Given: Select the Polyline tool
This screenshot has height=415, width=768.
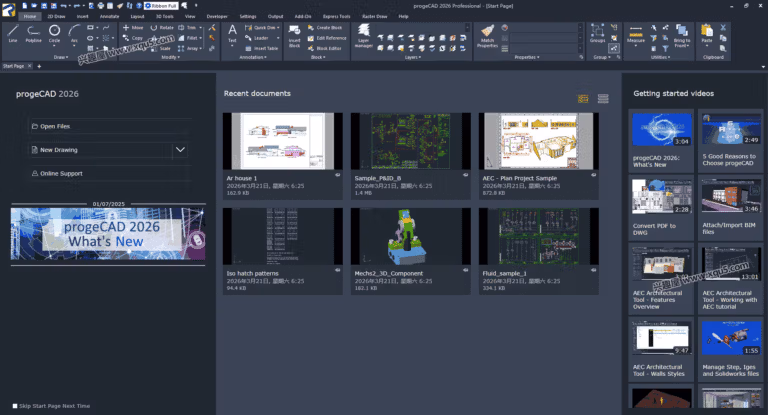Looking at the screenshot, I should 33,34.
